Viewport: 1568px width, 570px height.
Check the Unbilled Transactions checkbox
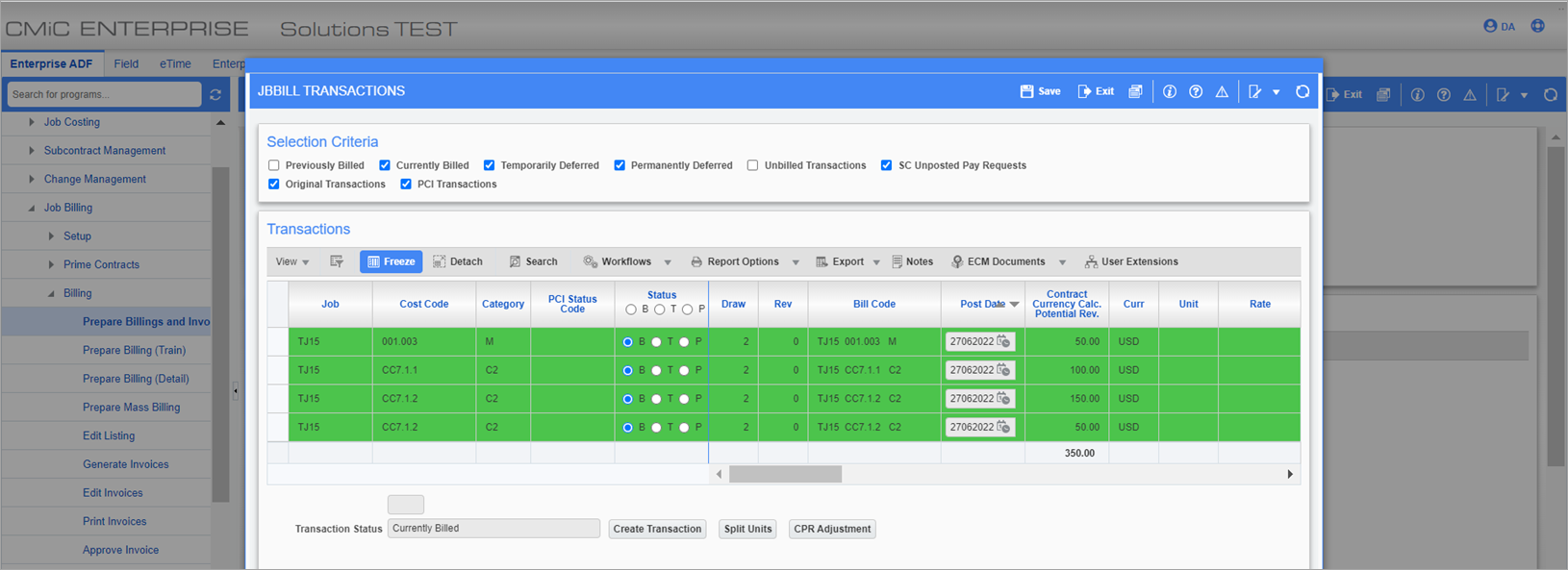(x=752, y=165)
